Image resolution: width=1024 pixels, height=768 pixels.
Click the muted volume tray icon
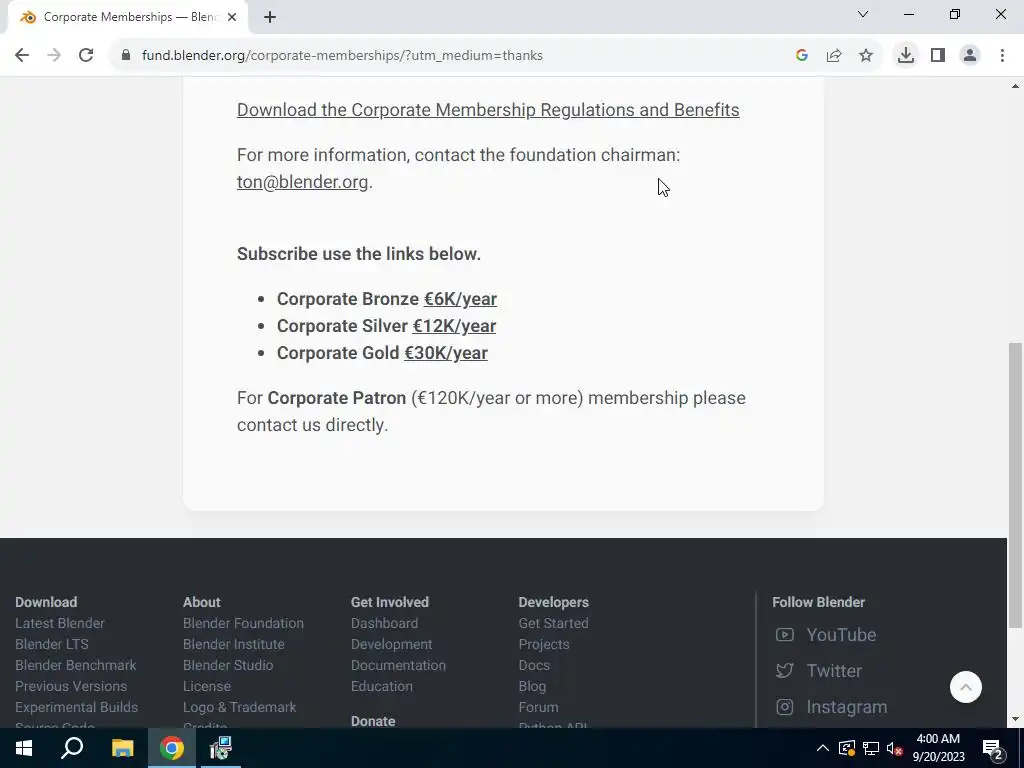coord(895,748)
